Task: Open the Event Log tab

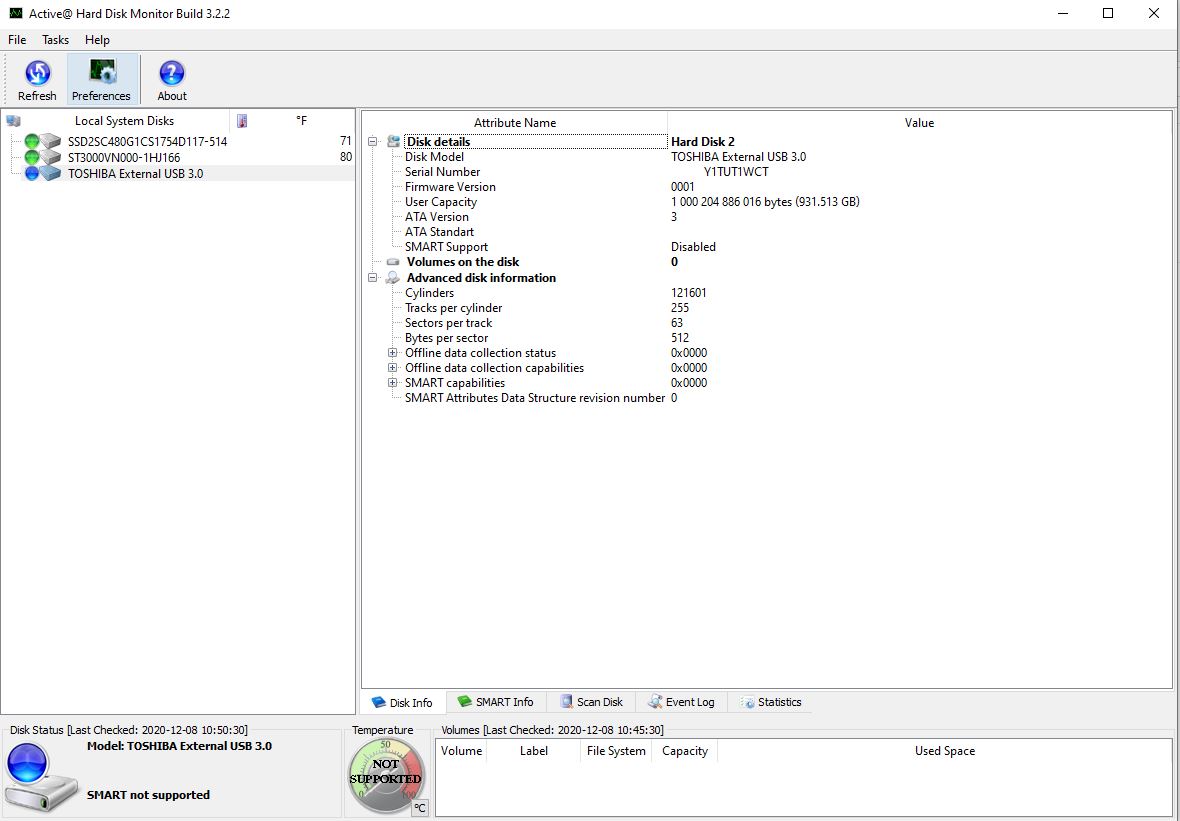Action: click(681, 702)
